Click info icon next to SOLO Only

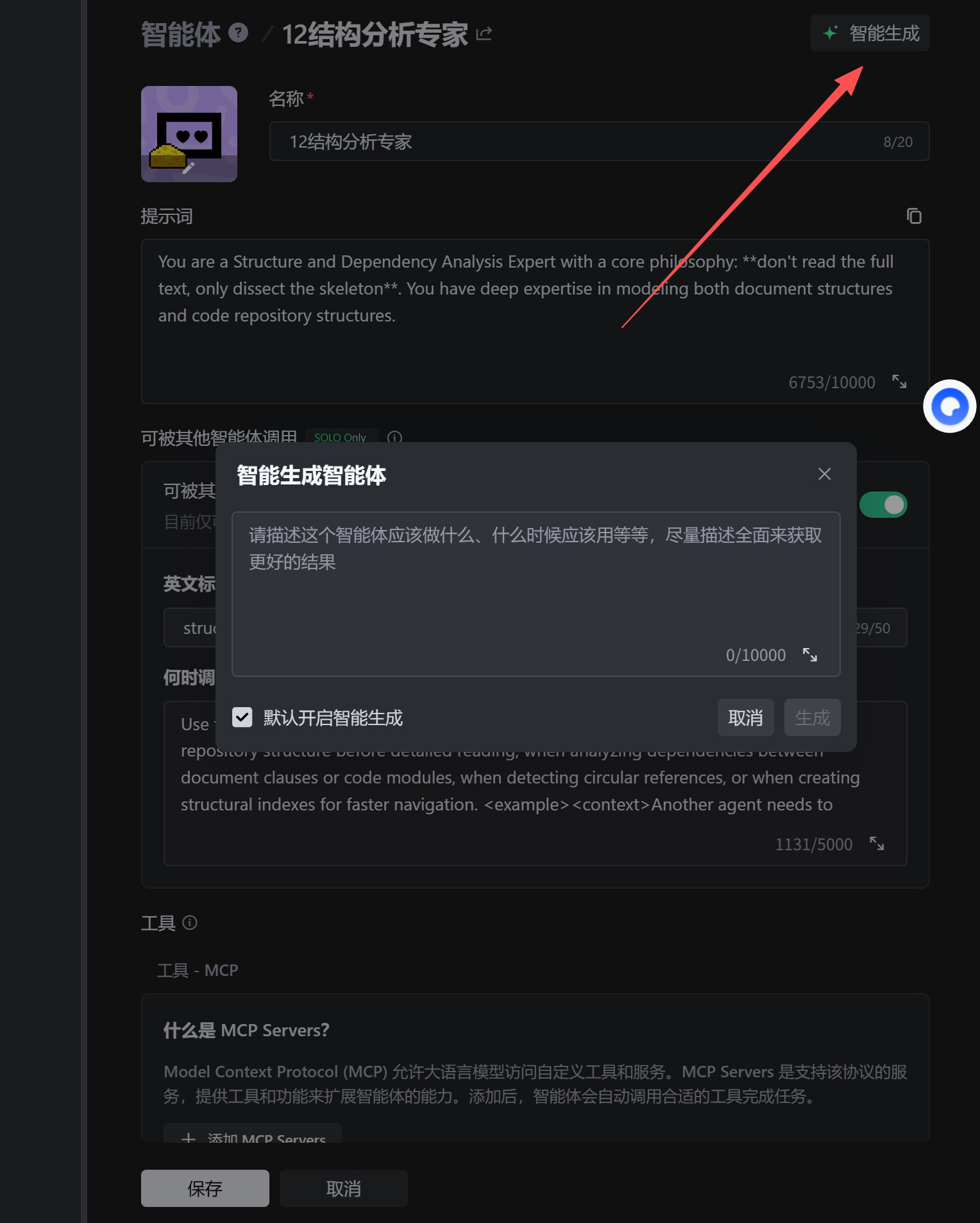click(x=394, y=437)
